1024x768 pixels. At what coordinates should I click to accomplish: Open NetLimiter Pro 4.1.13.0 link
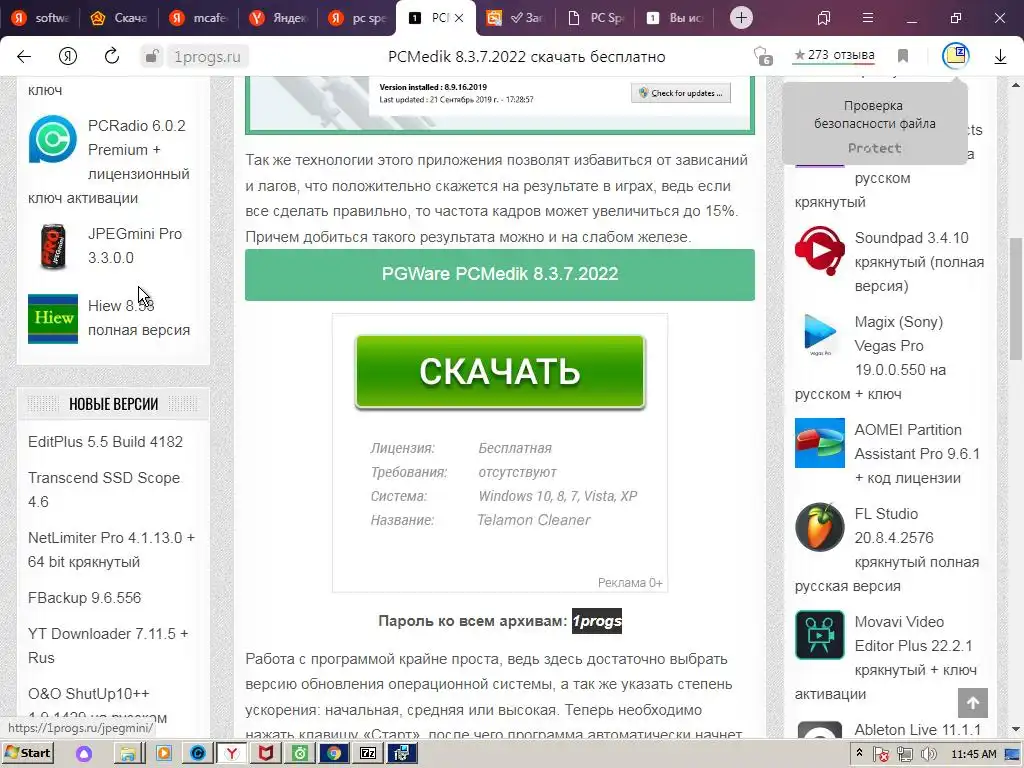tap(112, 550)
